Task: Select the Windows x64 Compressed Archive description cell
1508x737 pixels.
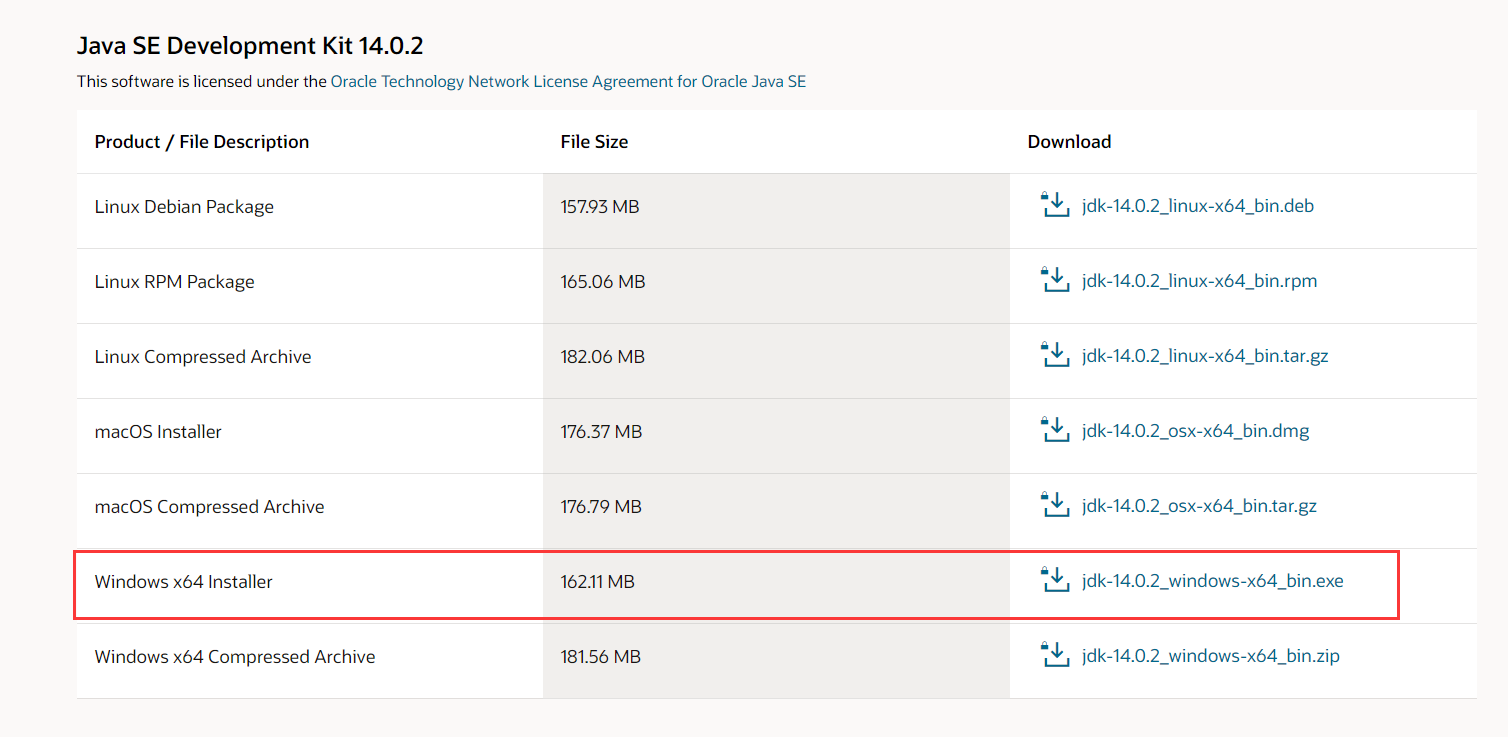Action: pos(310,661)
